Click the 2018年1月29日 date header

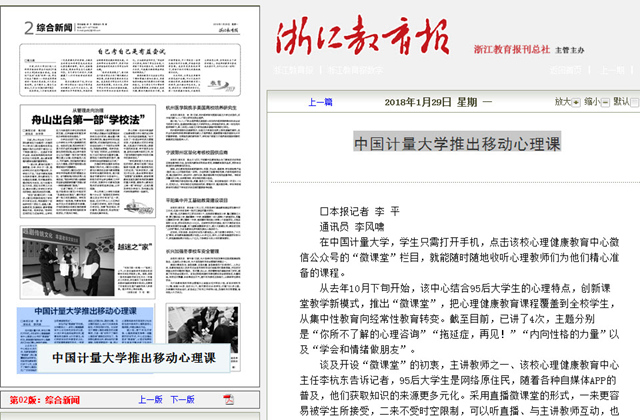[x=419, y=102]
